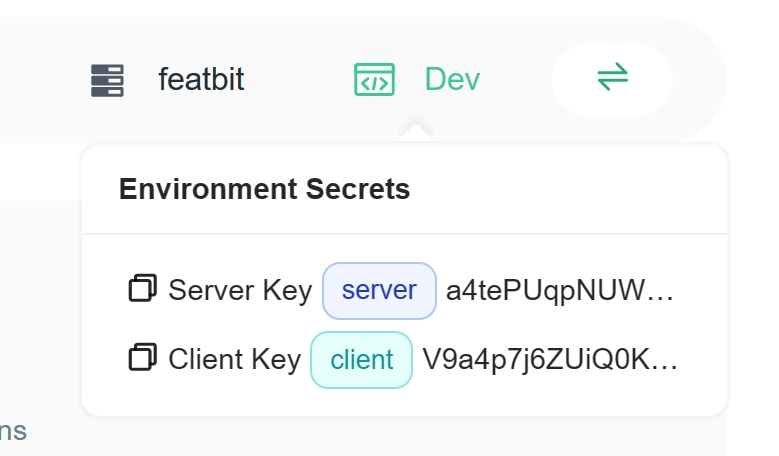This screenshot has width=779, height=456.
Task: Click the popover arrow pointer under Dev
Action: tap(416, 133)
